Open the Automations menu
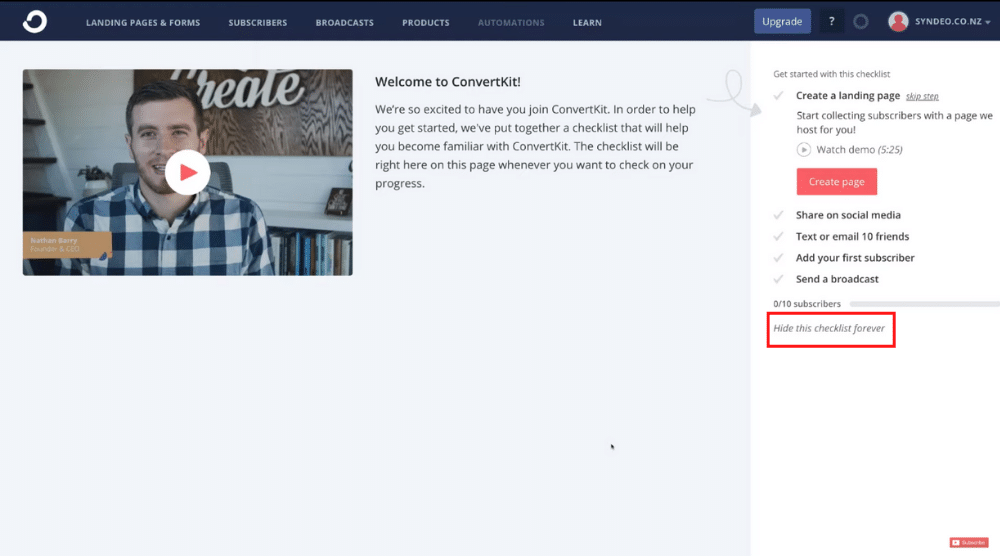Image resolution: width=1000 pixels, height=556 pixels. (511, 22)
